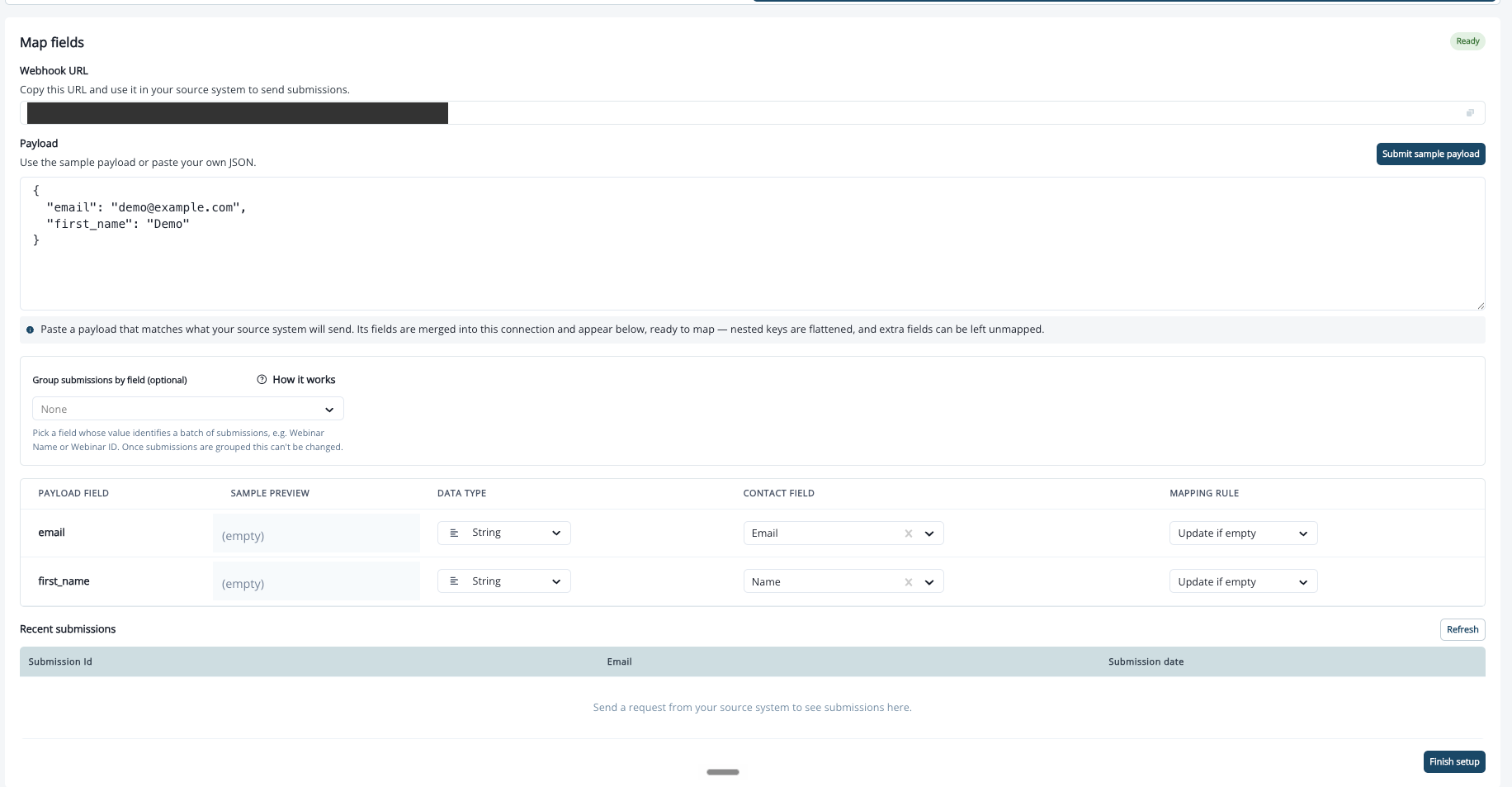This screenshot has height=787, width=1512.
Task: Click the Ready status badge
Action: 1467,41
